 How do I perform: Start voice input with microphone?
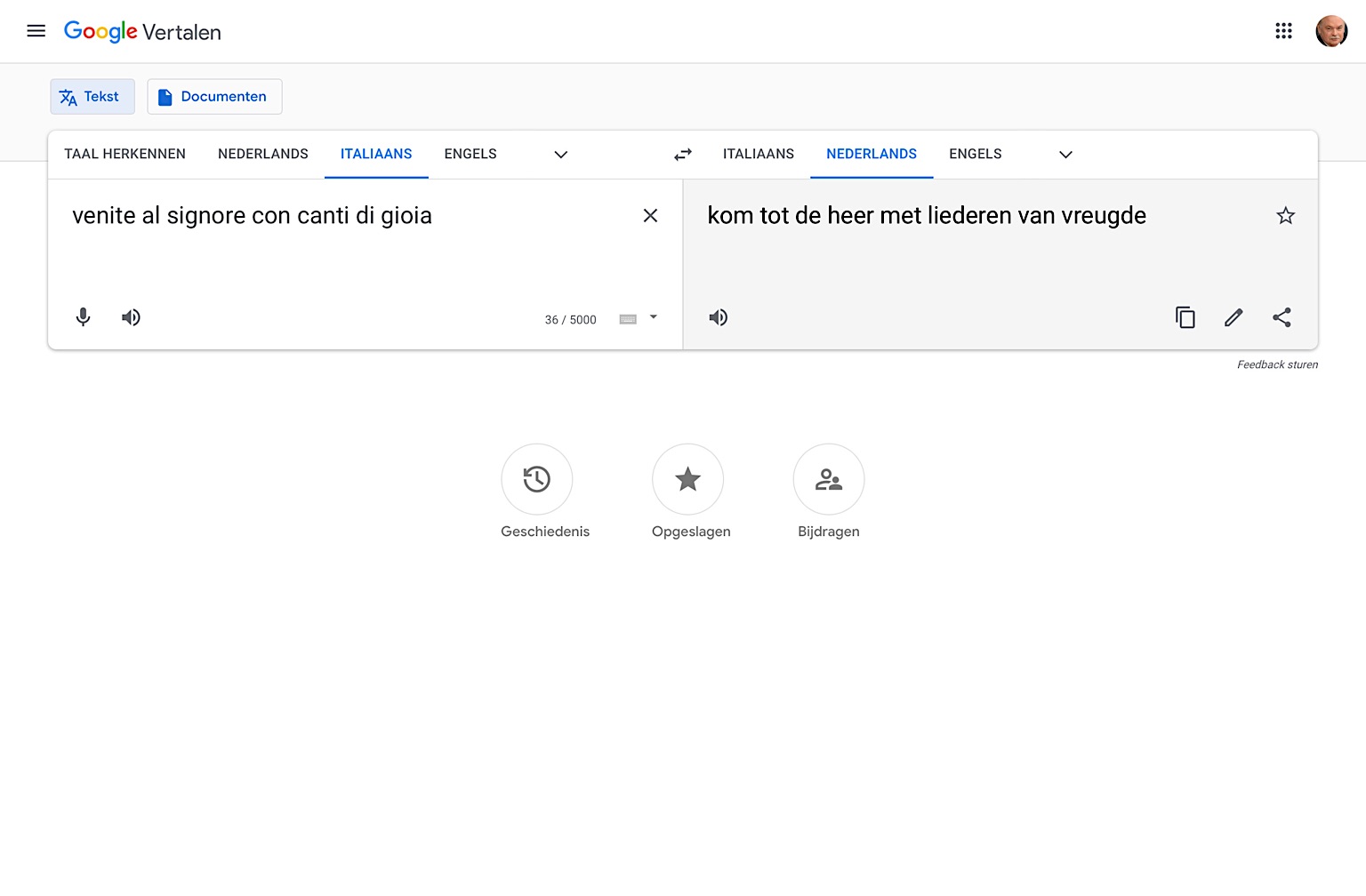click(x=83, y=317)
